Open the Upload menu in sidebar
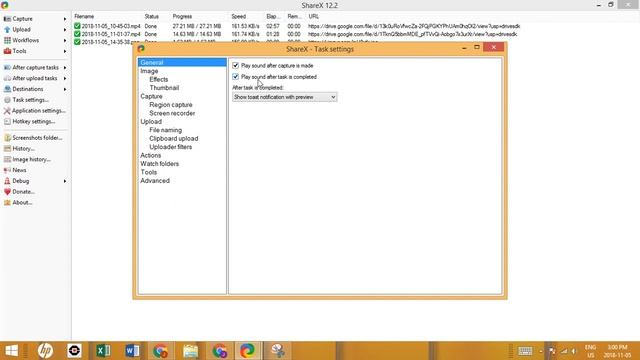This screenshot has height=360, width=640. tap(21, 29)
